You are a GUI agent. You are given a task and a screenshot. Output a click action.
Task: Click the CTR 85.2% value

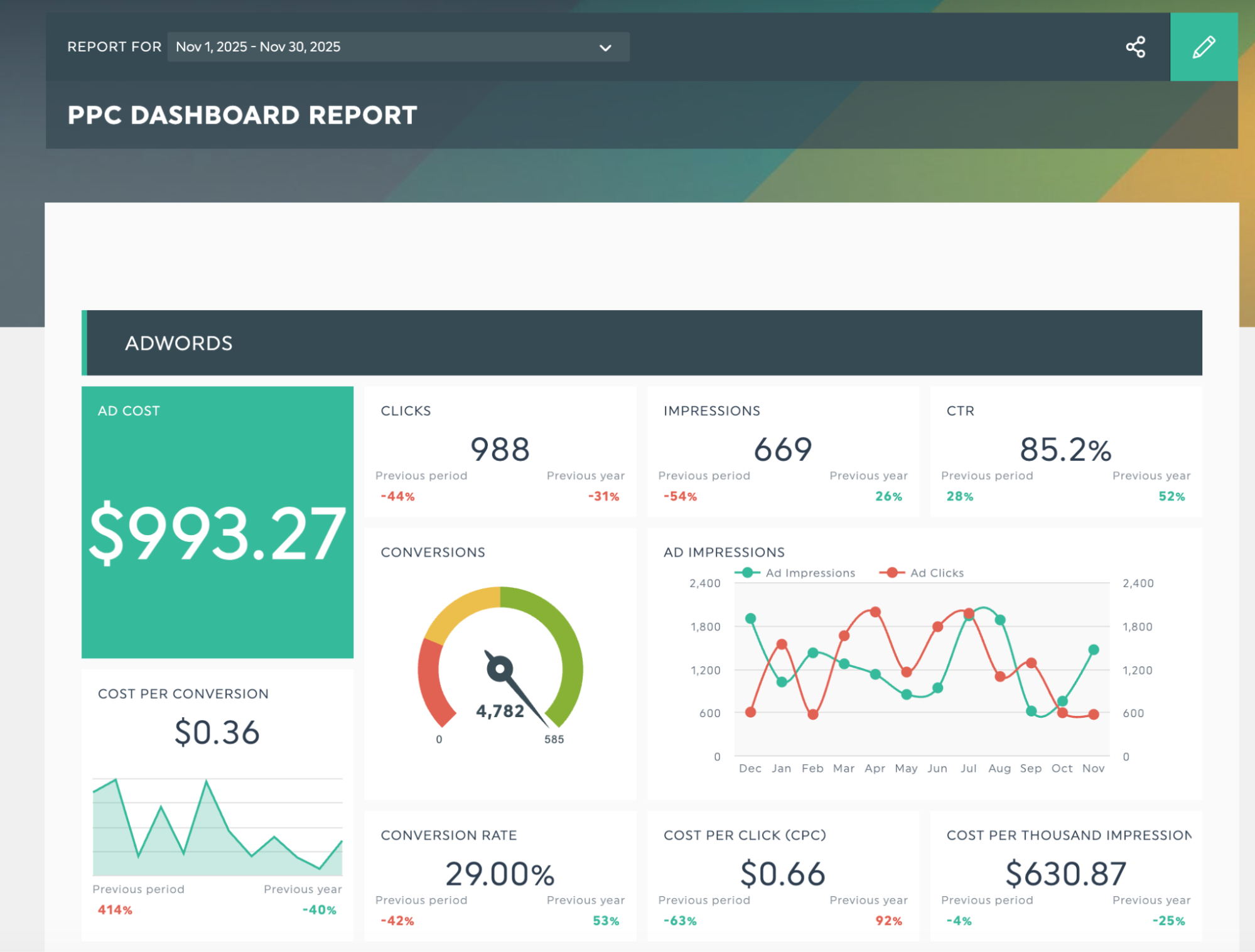[1065, 450]
